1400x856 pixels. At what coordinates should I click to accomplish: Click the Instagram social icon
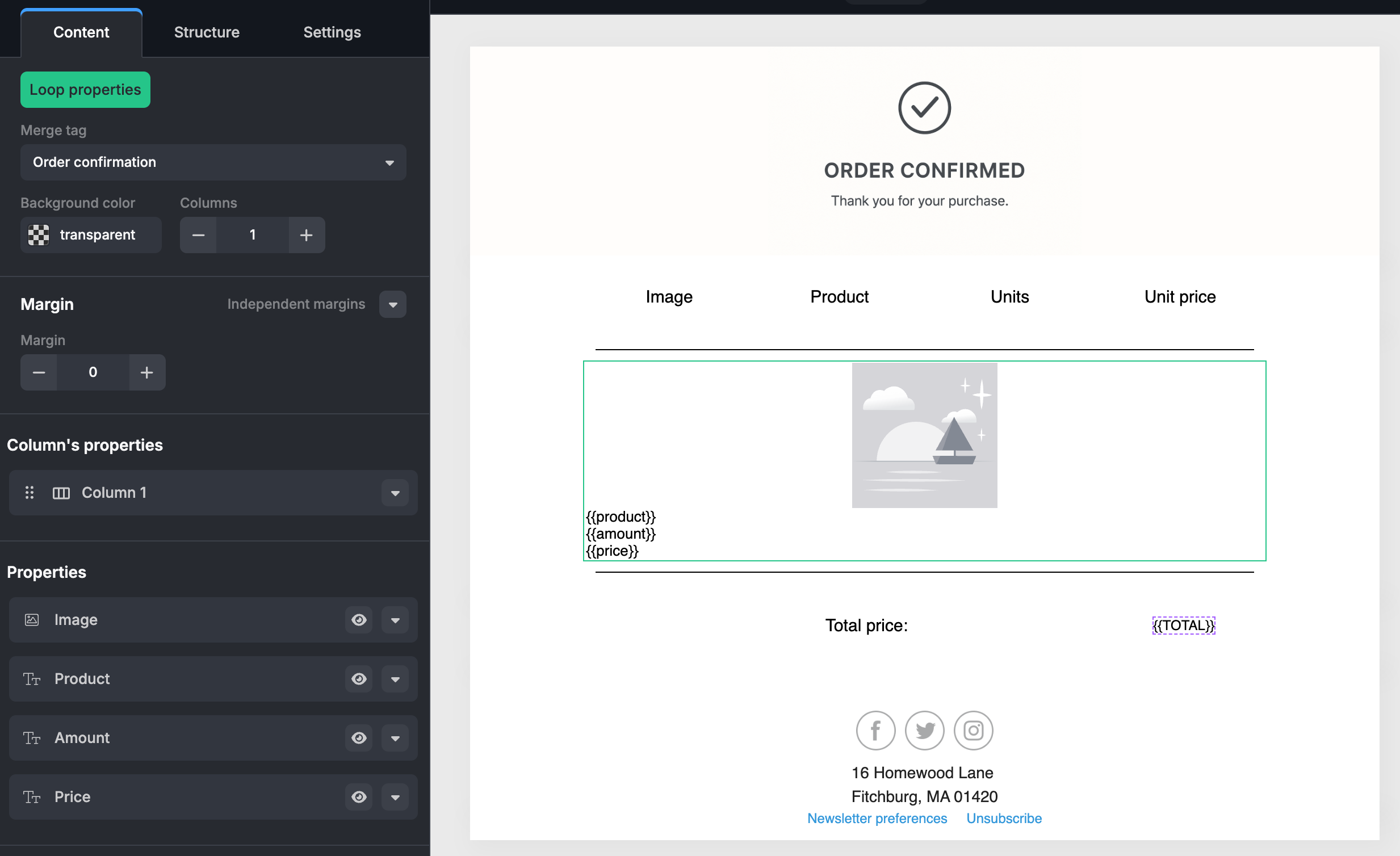(x=973, y=731)
